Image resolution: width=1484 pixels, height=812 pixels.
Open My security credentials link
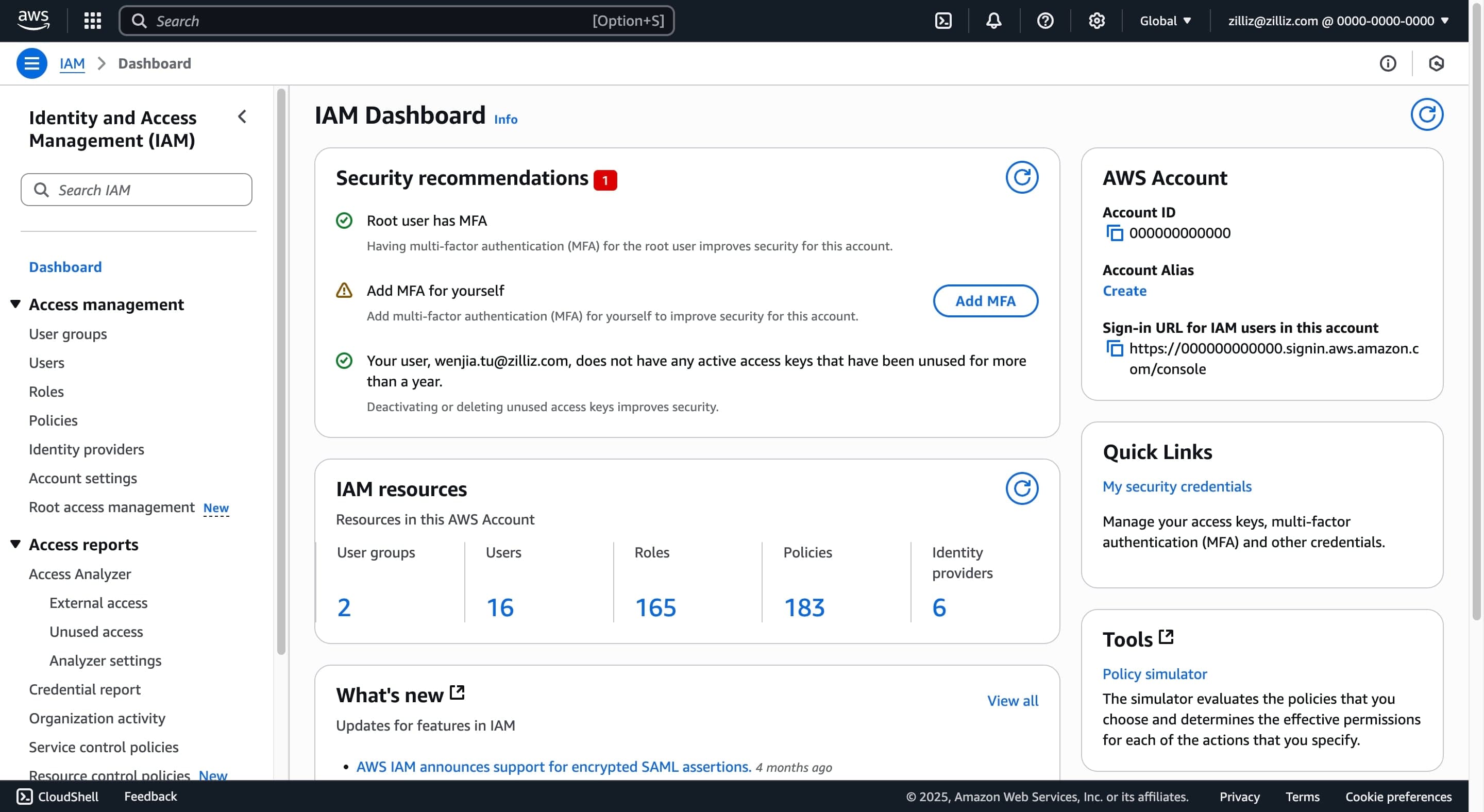pyautogui.click(x=1177, y=486)
